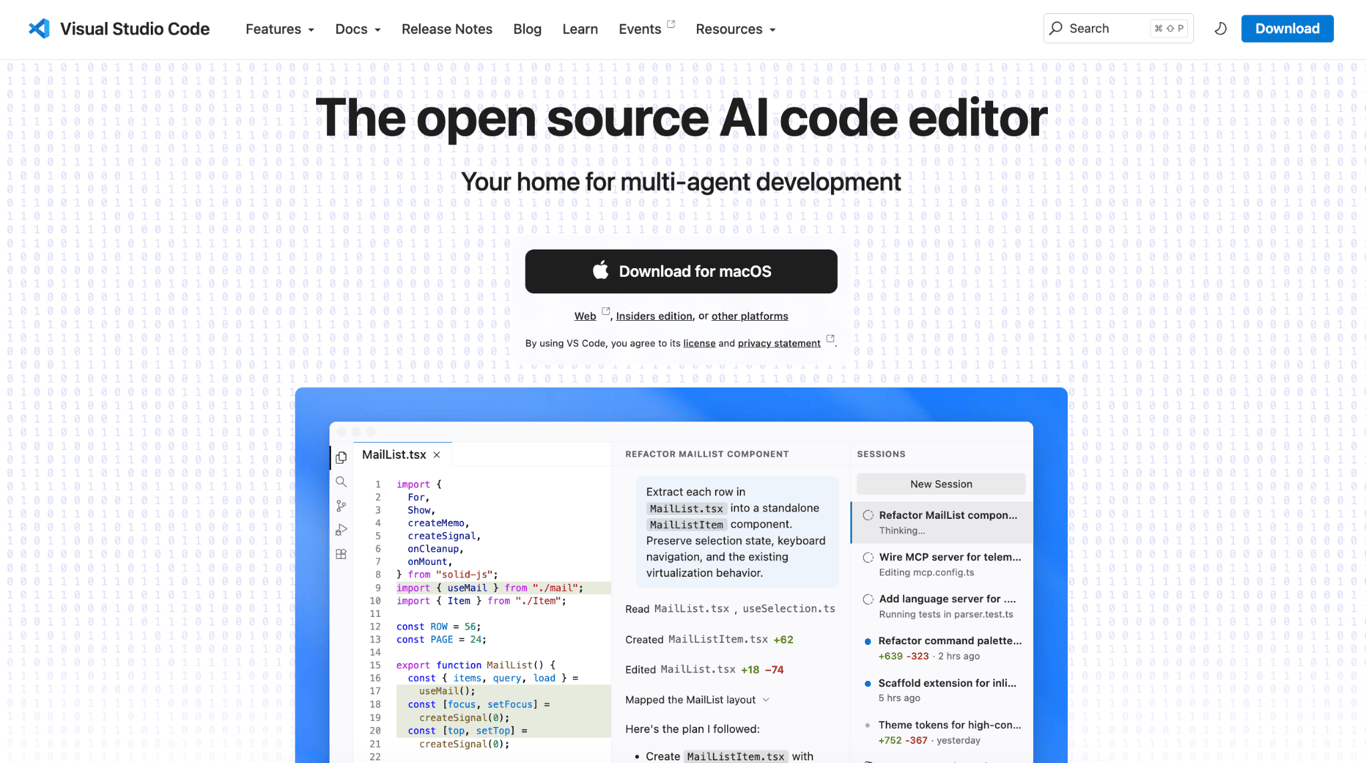Open the "Wire MCP server for telem..." session
The width and height of the screenshot is (1366, 763).
click(942, 564)
